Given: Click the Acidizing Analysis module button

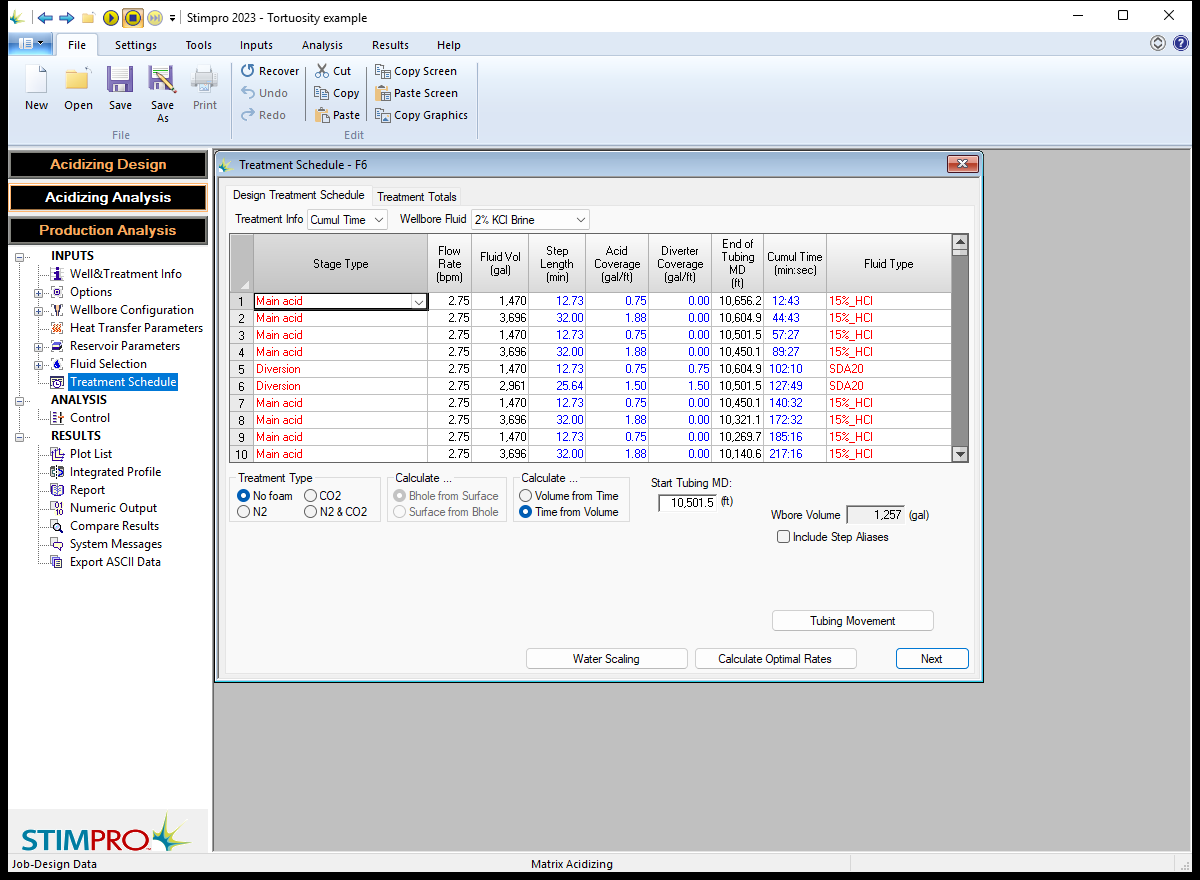Looking at the screenshot, I should [108, 198].
